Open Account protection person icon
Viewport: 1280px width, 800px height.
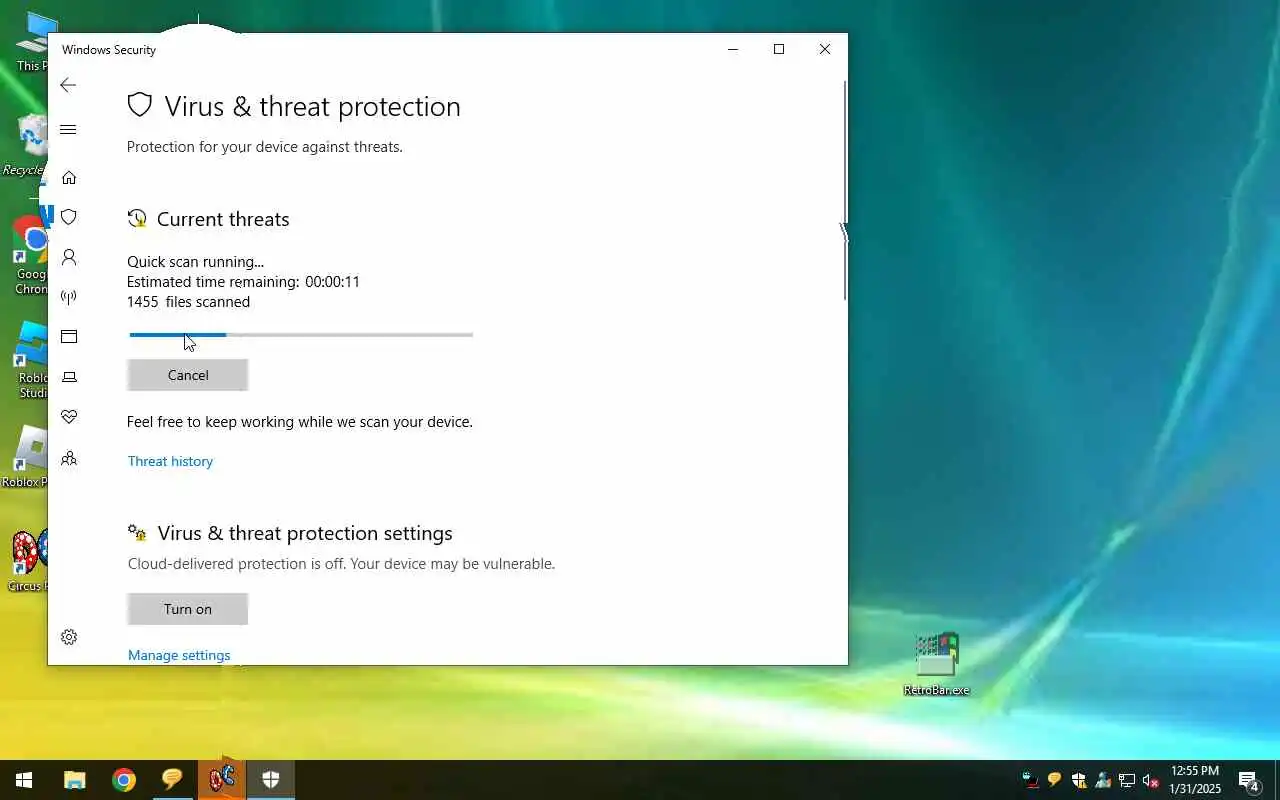tap(69, 257)
